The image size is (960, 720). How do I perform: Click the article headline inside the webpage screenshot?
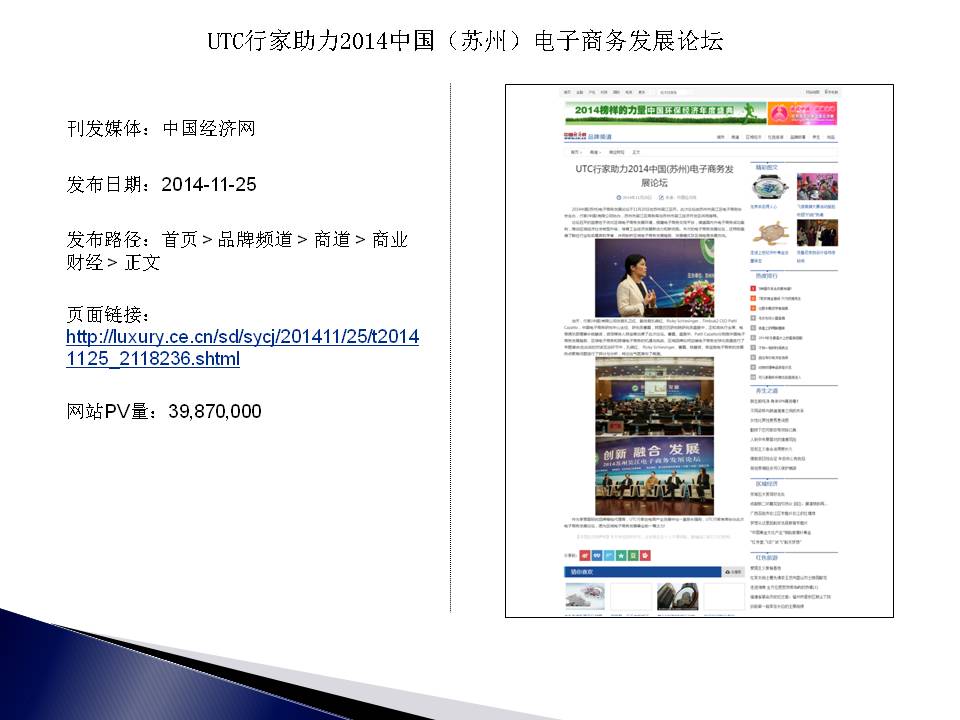coord(654,175)
